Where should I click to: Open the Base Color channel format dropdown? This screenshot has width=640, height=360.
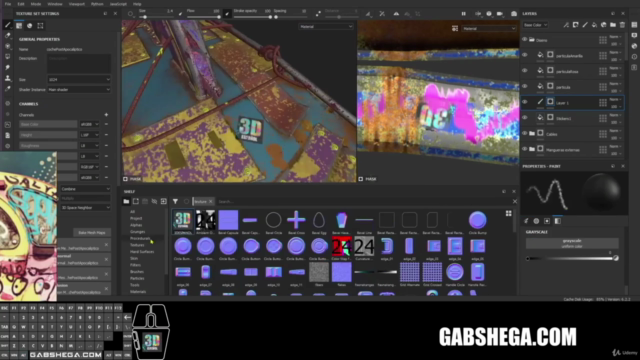[89, 124]
